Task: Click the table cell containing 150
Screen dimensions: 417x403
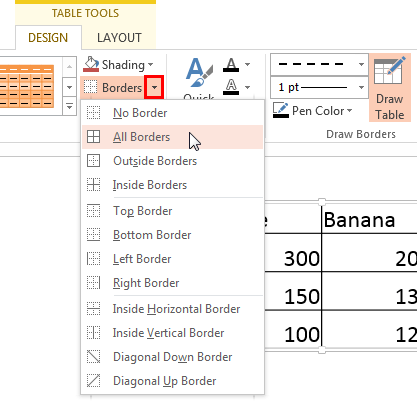Action: click(x=293, y=291)
